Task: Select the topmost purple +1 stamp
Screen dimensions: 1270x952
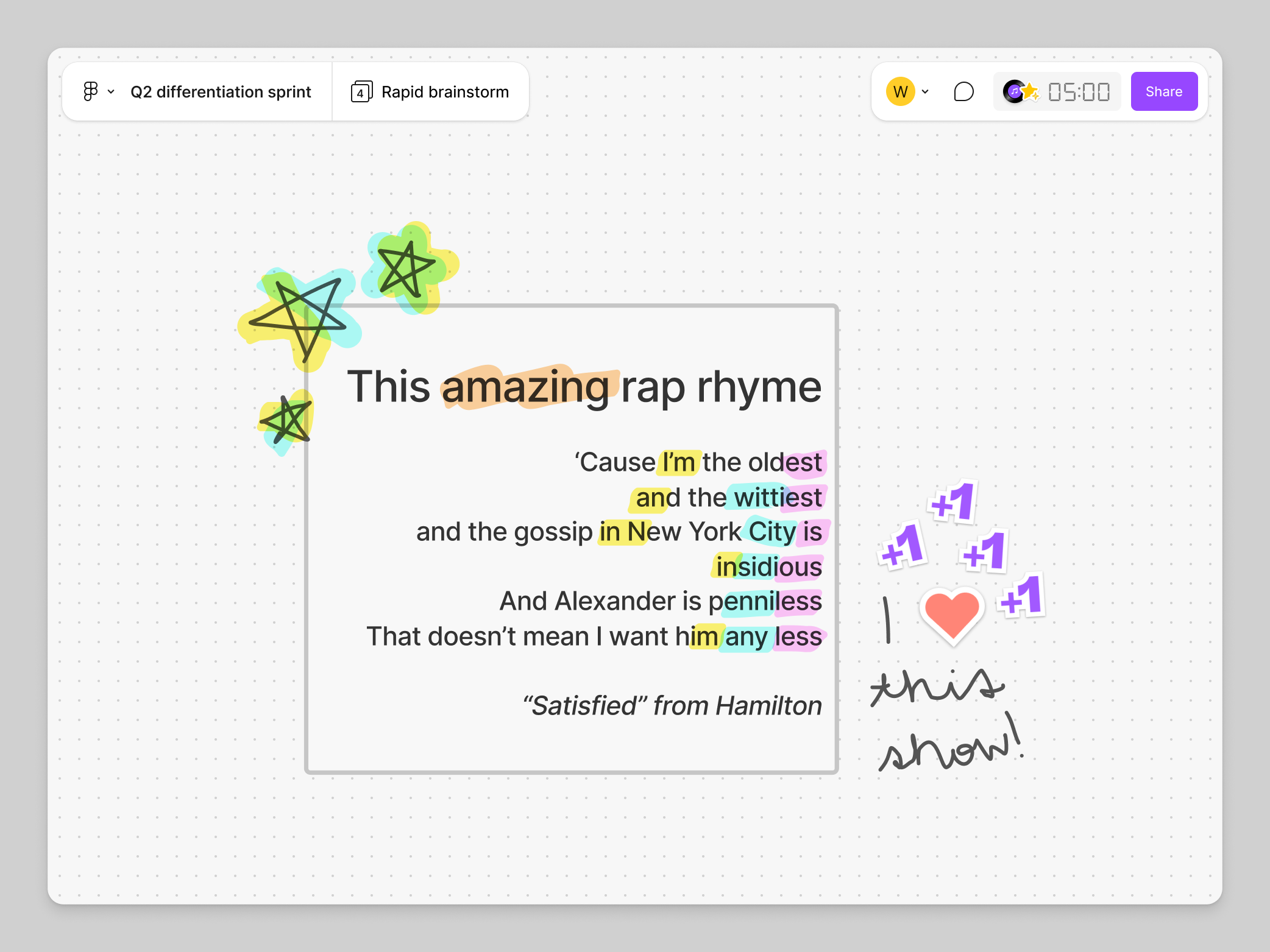Action: pos(954,502)
